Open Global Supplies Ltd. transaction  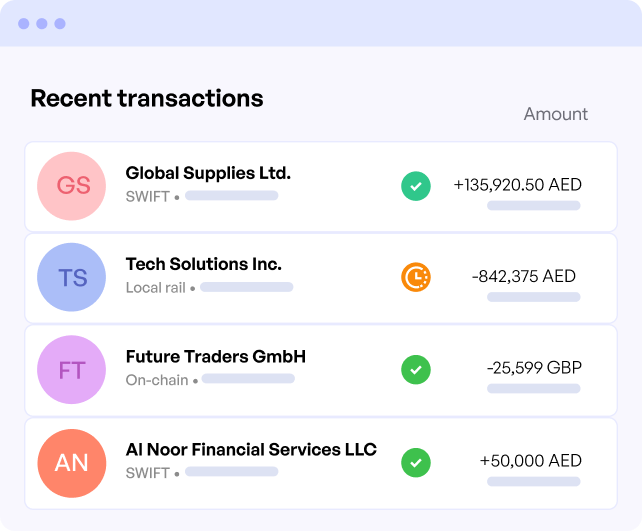[321, 187]
